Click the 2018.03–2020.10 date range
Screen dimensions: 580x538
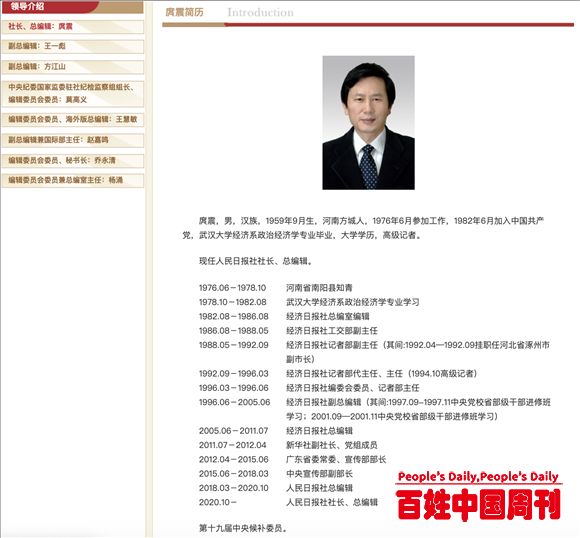point(234,488)
